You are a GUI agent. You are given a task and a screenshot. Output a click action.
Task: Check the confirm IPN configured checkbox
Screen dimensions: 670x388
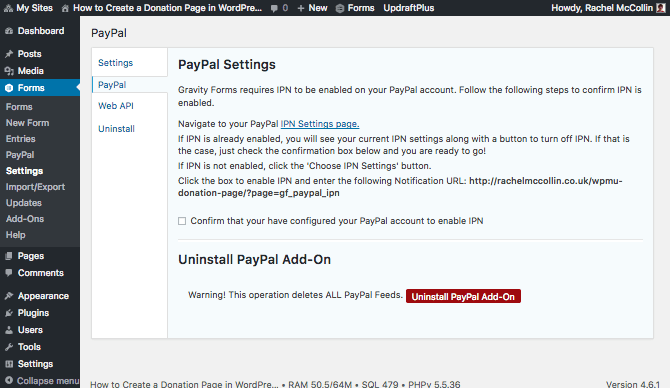(182, 221)
